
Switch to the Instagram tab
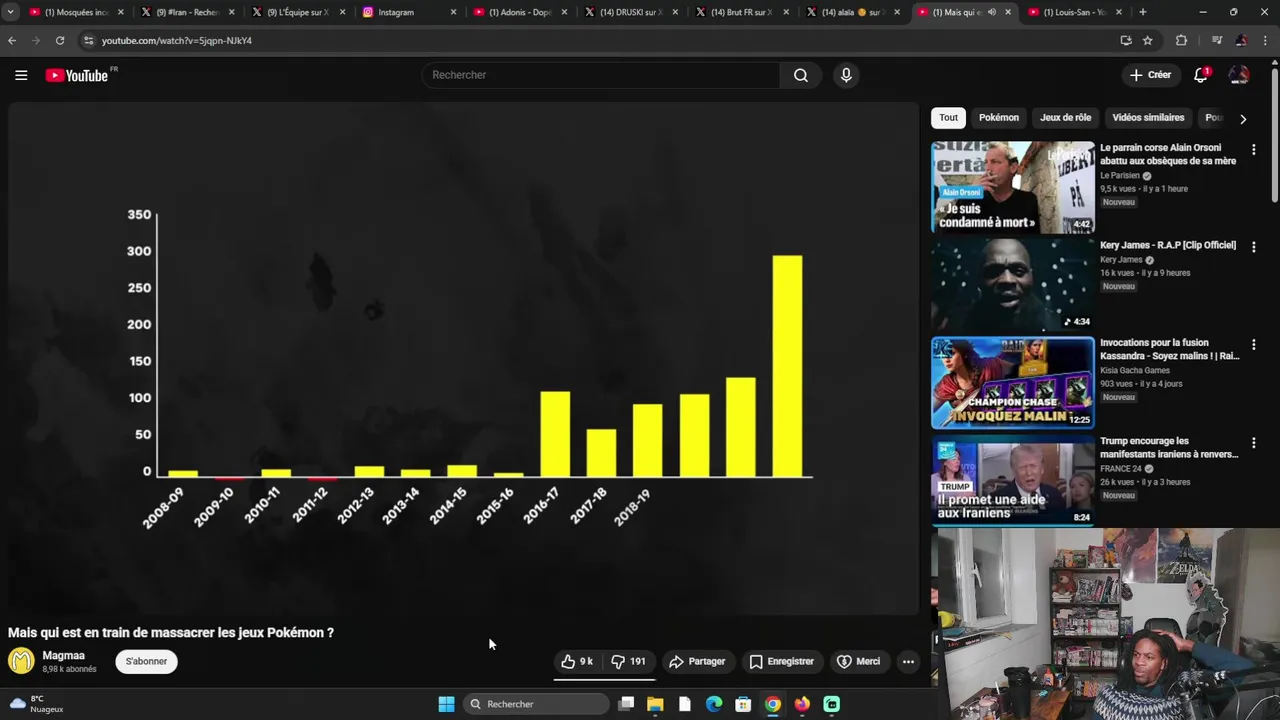tap(407, 12)
